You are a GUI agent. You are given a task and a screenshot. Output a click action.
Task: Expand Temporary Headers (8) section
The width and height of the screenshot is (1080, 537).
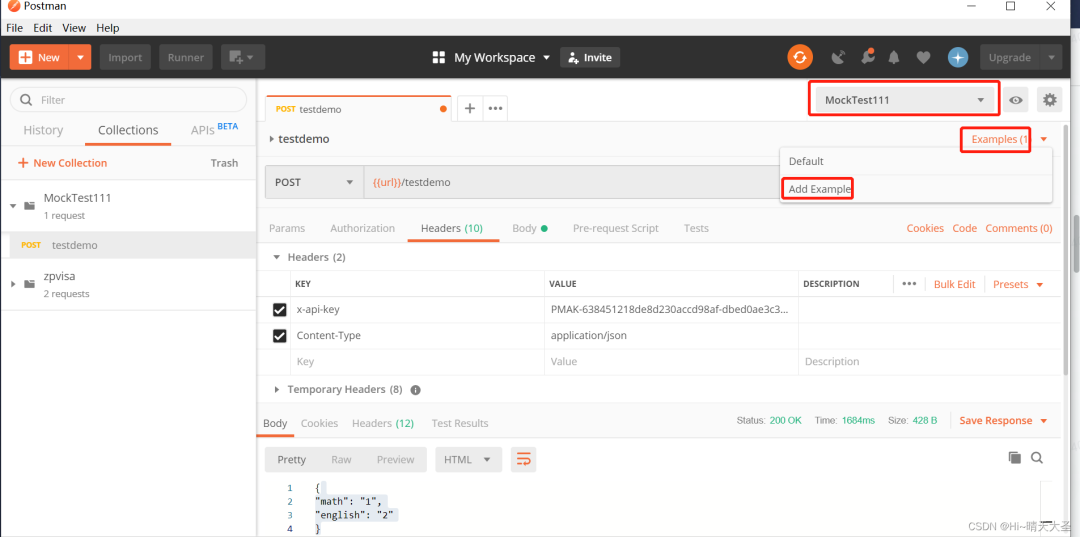[x=277, y=390]
